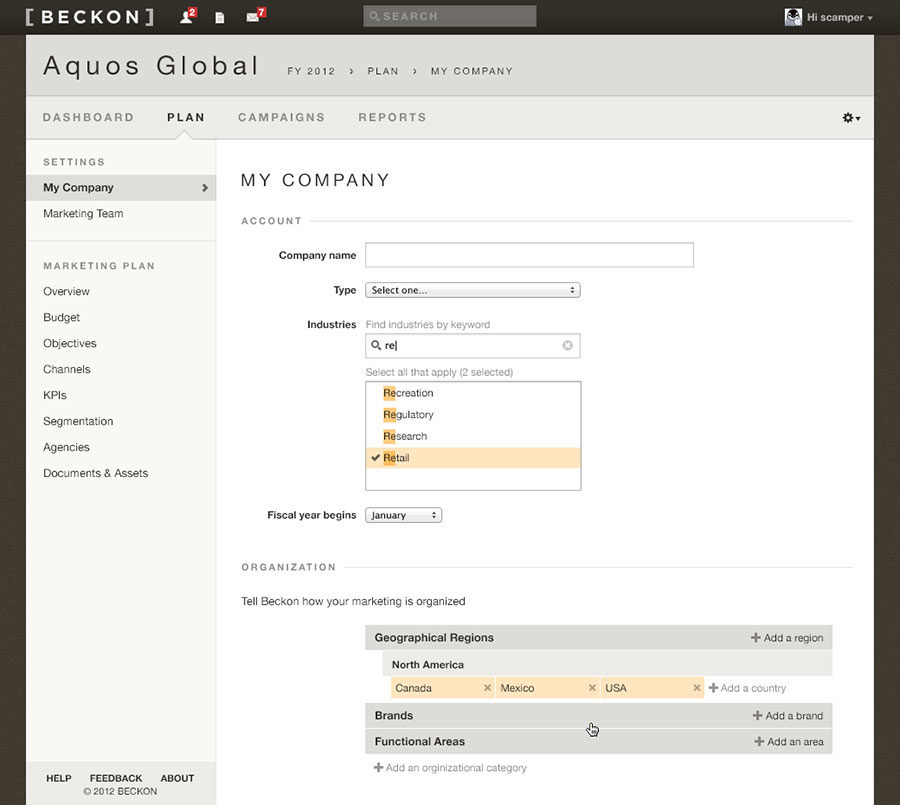Open My Company settings in sidebar
This screenshot has width=900, height=805.
coord(121,188)
